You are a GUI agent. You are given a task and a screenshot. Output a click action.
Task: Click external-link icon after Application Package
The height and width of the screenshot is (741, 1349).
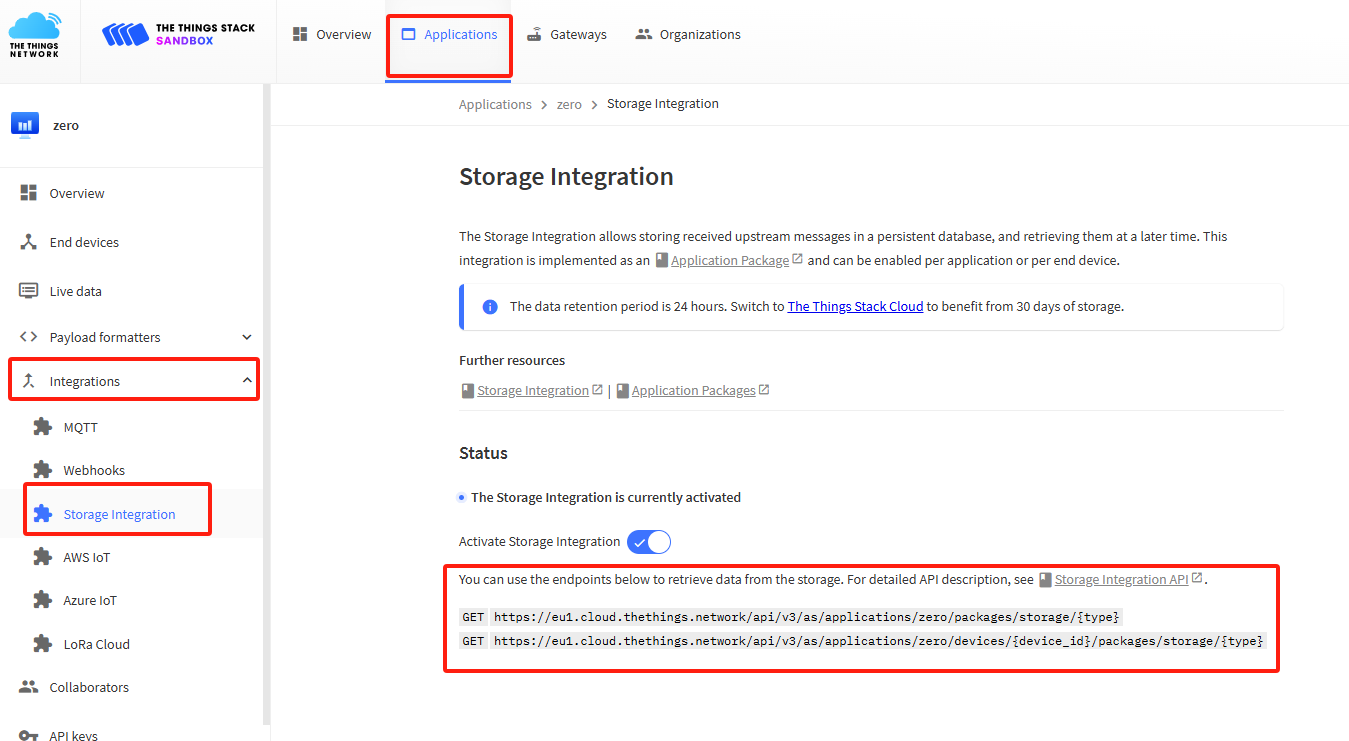(797, 259)
